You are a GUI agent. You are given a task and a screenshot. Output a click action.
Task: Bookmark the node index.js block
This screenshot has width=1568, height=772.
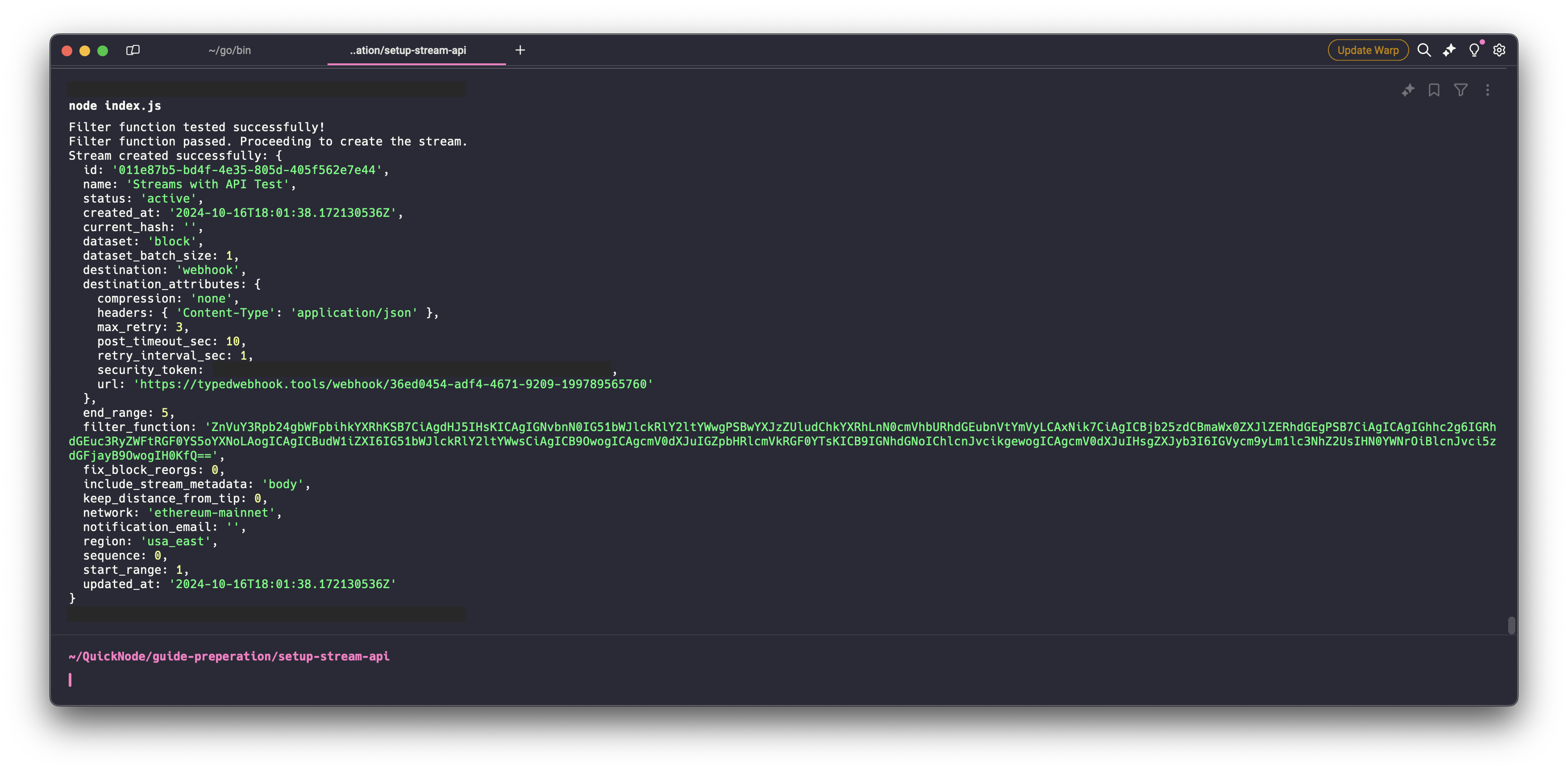coord(1434,90)
